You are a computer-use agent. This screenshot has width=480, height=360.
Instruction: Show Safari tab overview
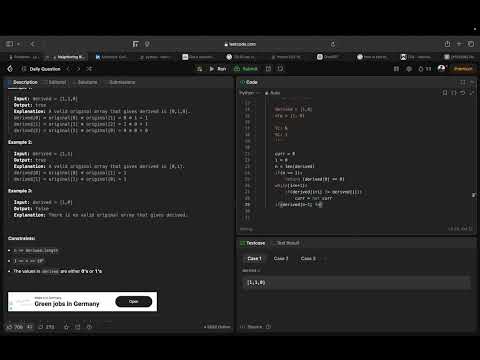(x=471, y=44)
